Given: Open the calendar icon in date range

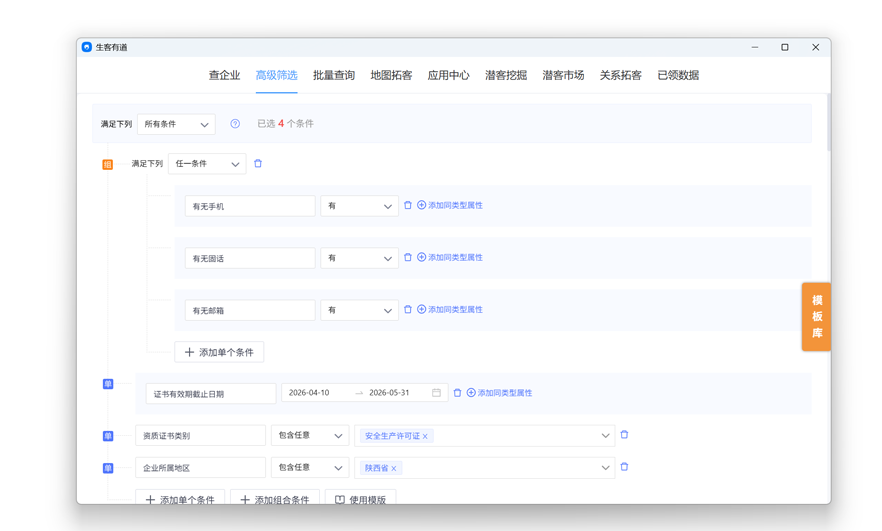Looking at the screenshot, I should pyautogui.click(x=436, y=393).
